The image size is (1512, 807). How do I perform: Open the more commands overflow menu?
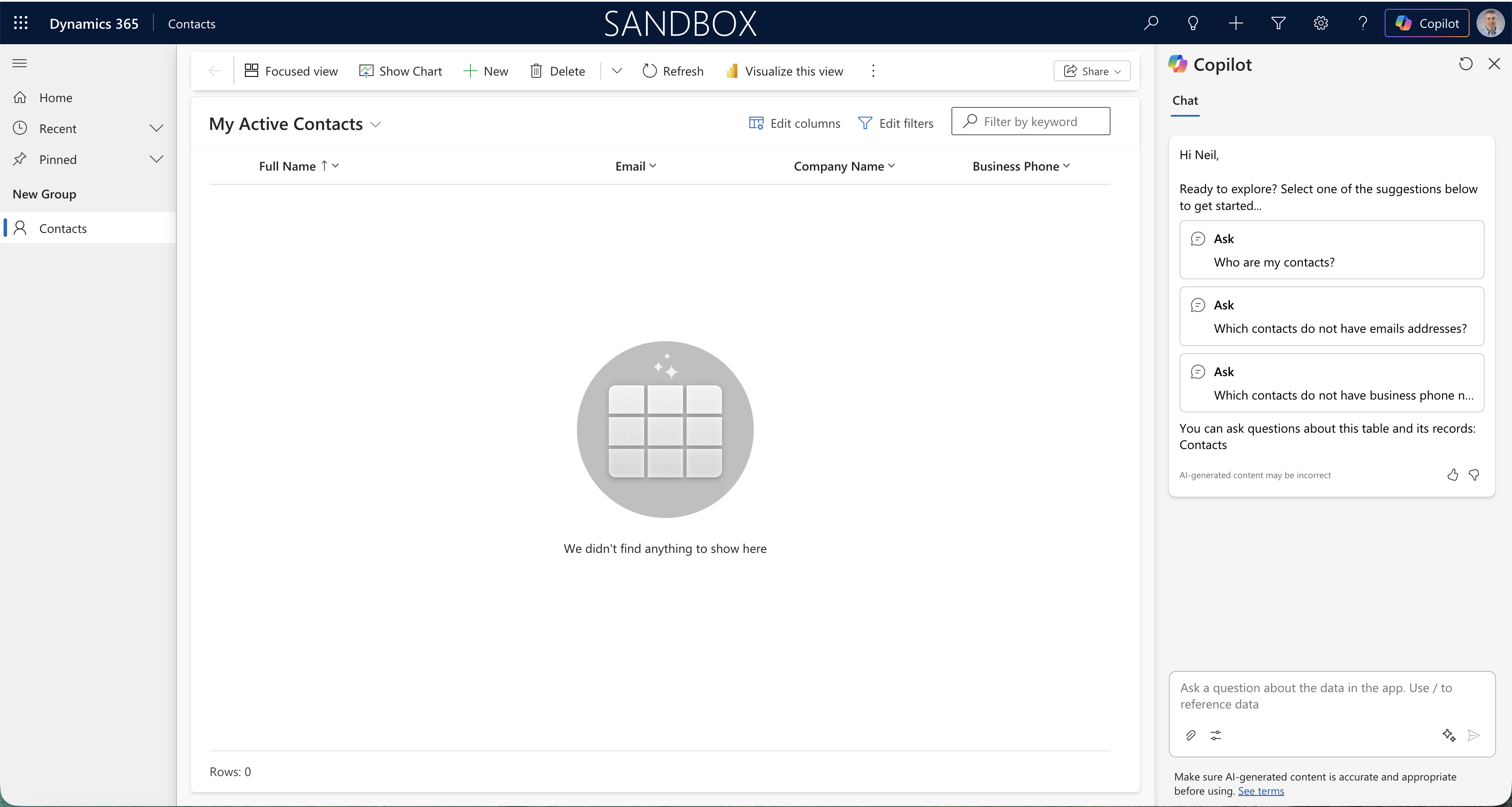pyautogui.click(x=873, y=71)
